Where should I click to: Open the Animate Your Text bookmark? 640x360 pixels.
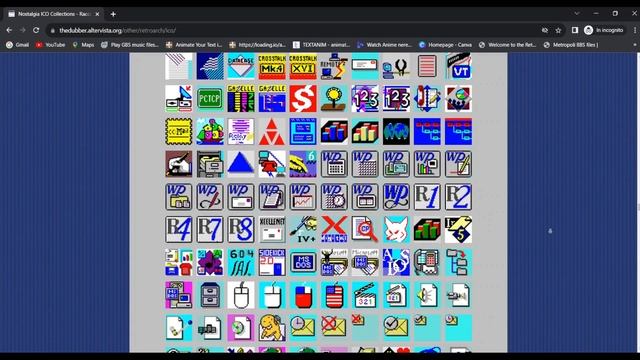[194, 45]
